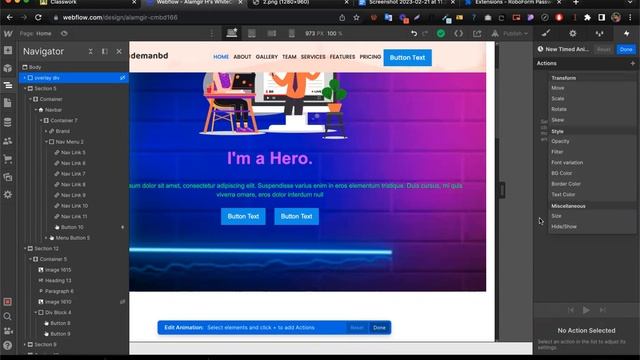Toggle visibility icon on overlay div row
The width and height of the screenshot is (640, 360).
[x=122, y=78]
